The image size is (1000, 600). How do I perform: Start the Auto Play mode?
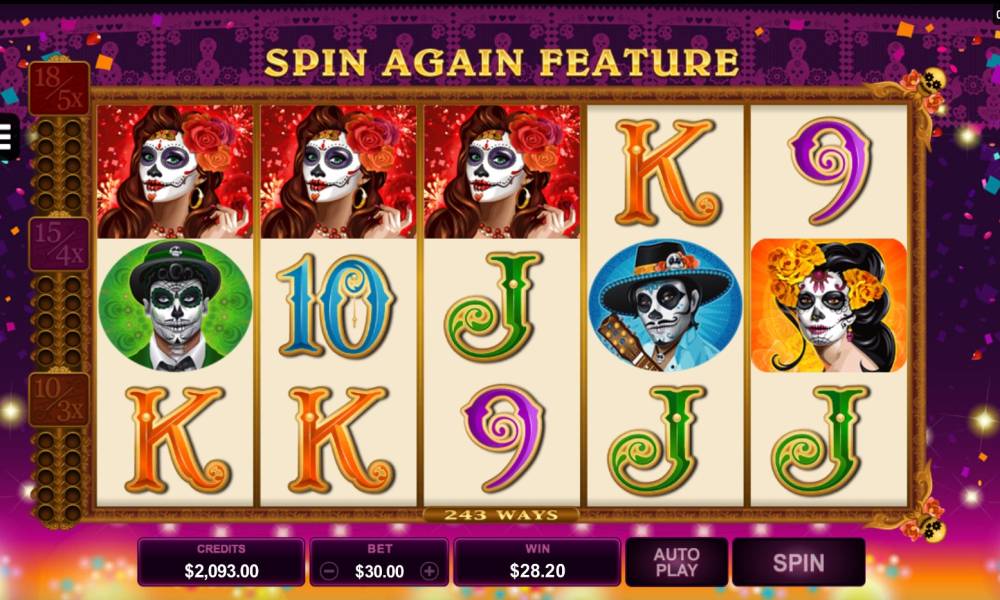click(677, 562)
